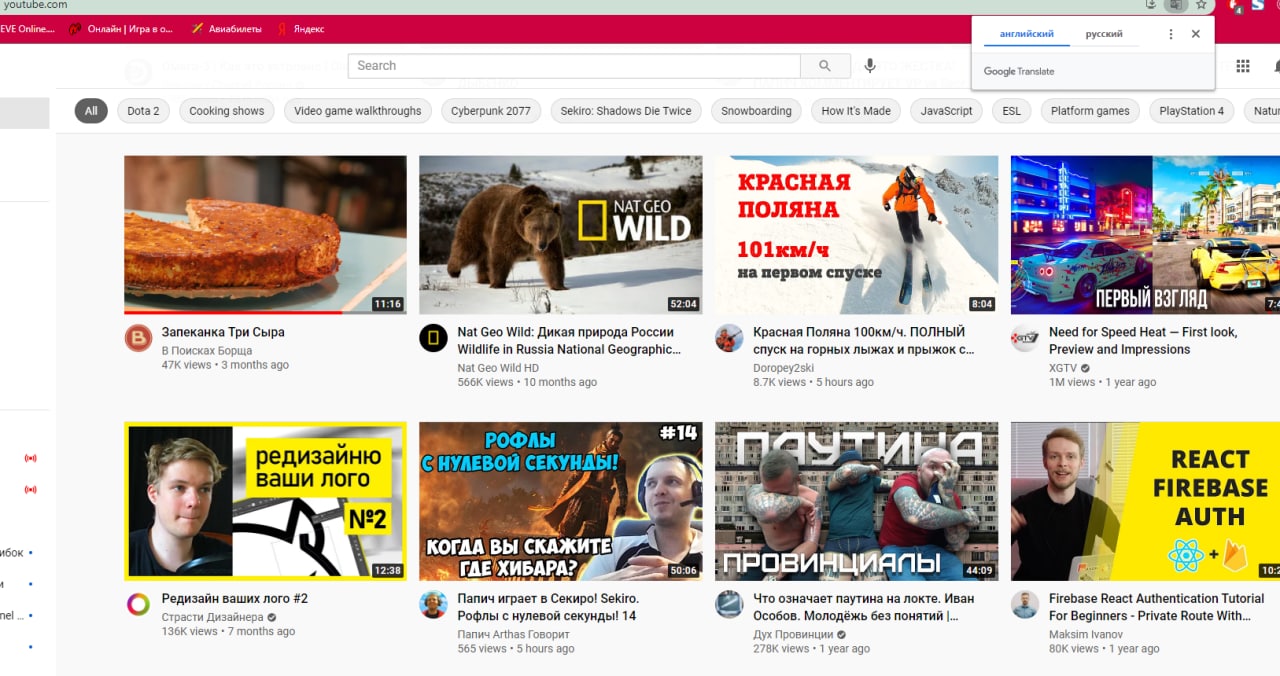Screen dimensions: 1280x676
Task: Filter by JavaScript chip
Action: click(x=947, y=111)
